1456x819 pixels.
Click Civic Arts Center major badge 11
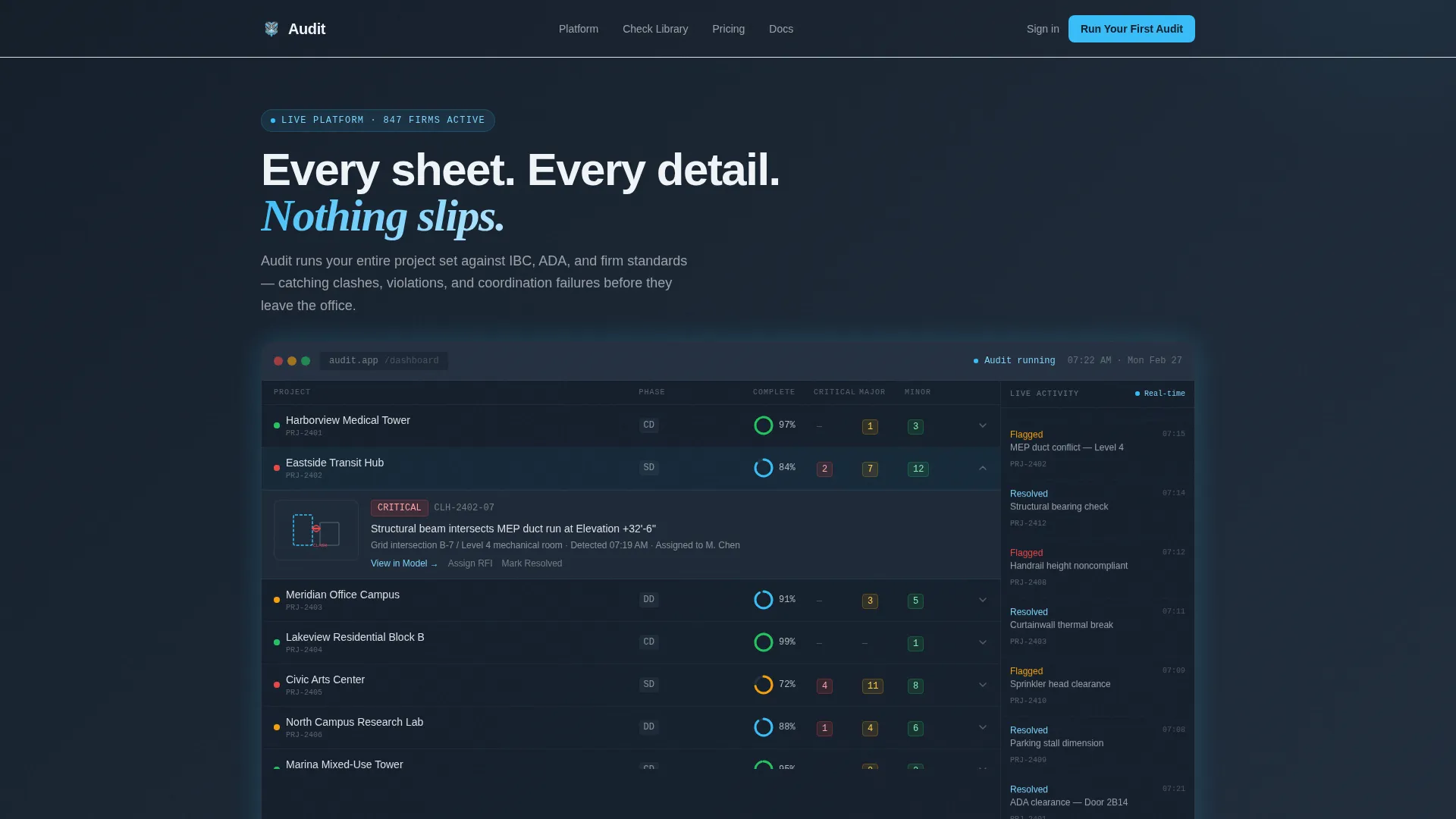873,686
